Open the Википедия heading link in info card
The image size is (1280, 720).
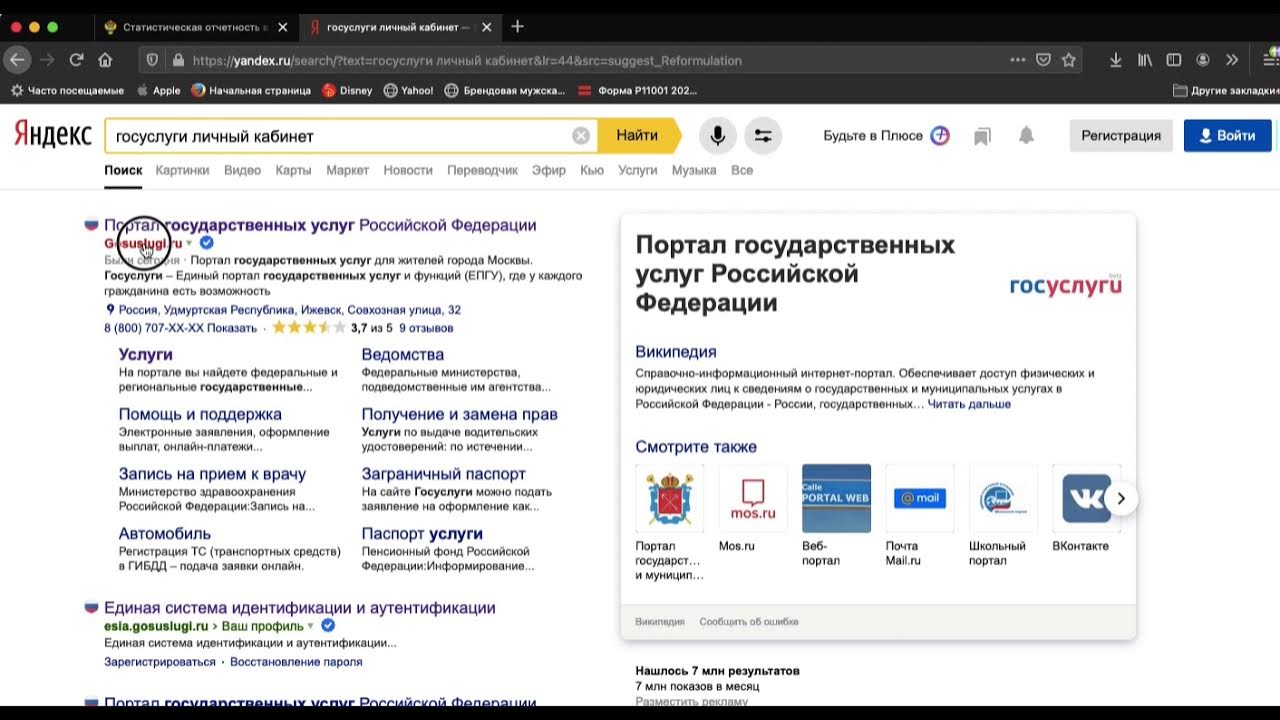pyautogui.click(x=676, y=352)
